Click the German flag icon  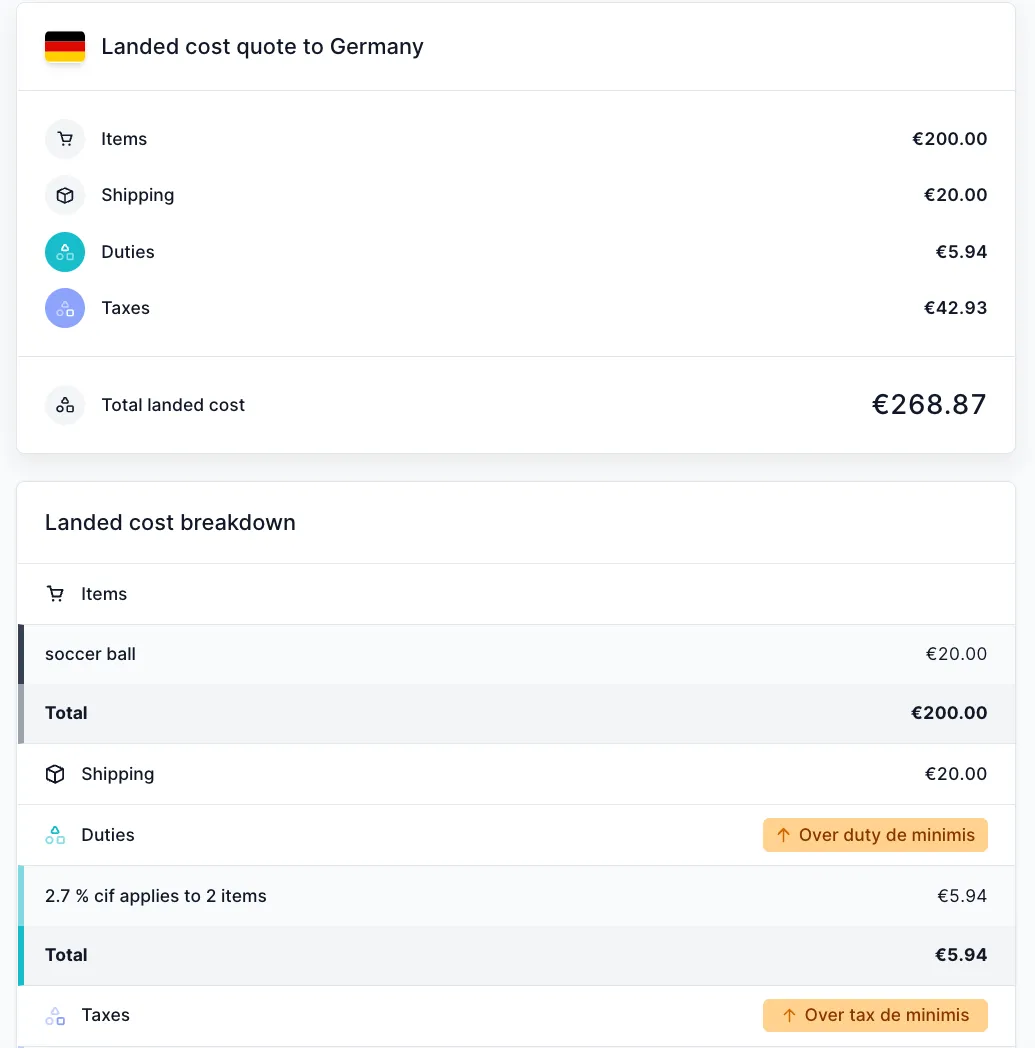click(x=64, y=46)
